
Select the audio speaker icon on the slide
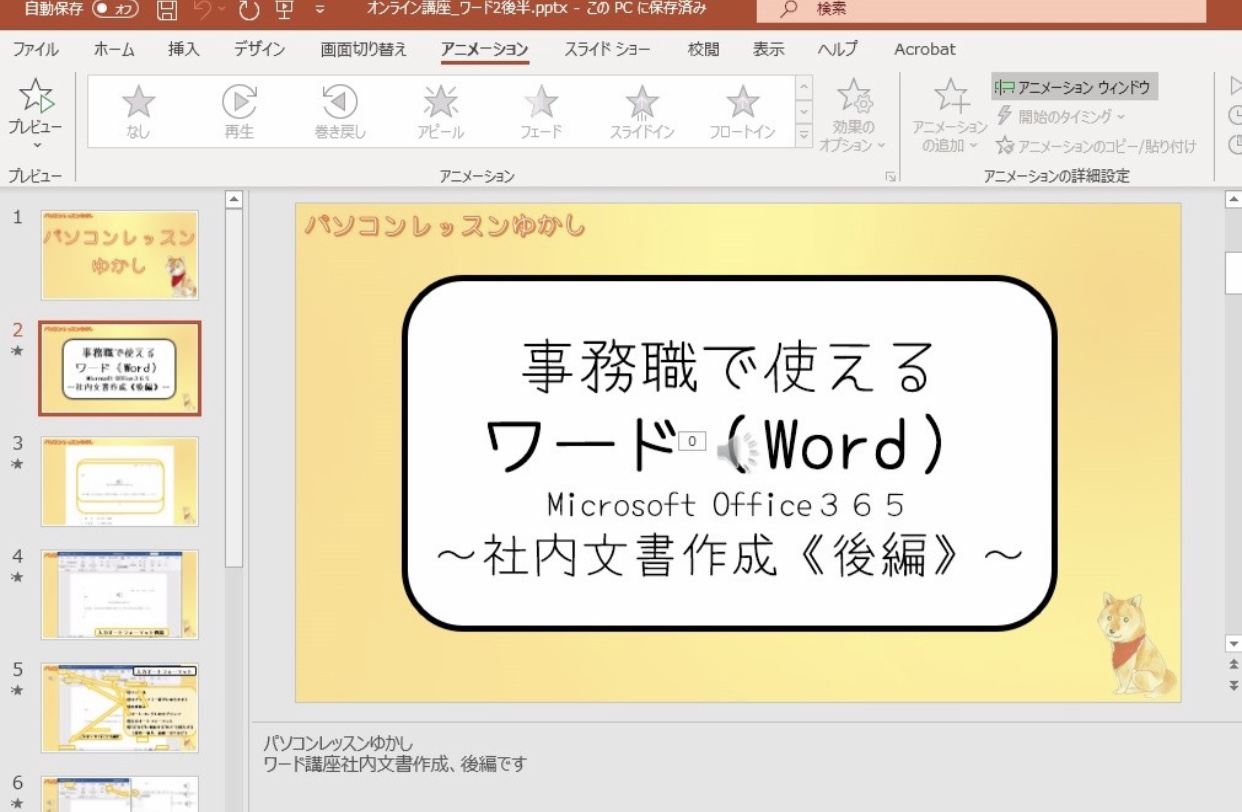tap(738, 452)
